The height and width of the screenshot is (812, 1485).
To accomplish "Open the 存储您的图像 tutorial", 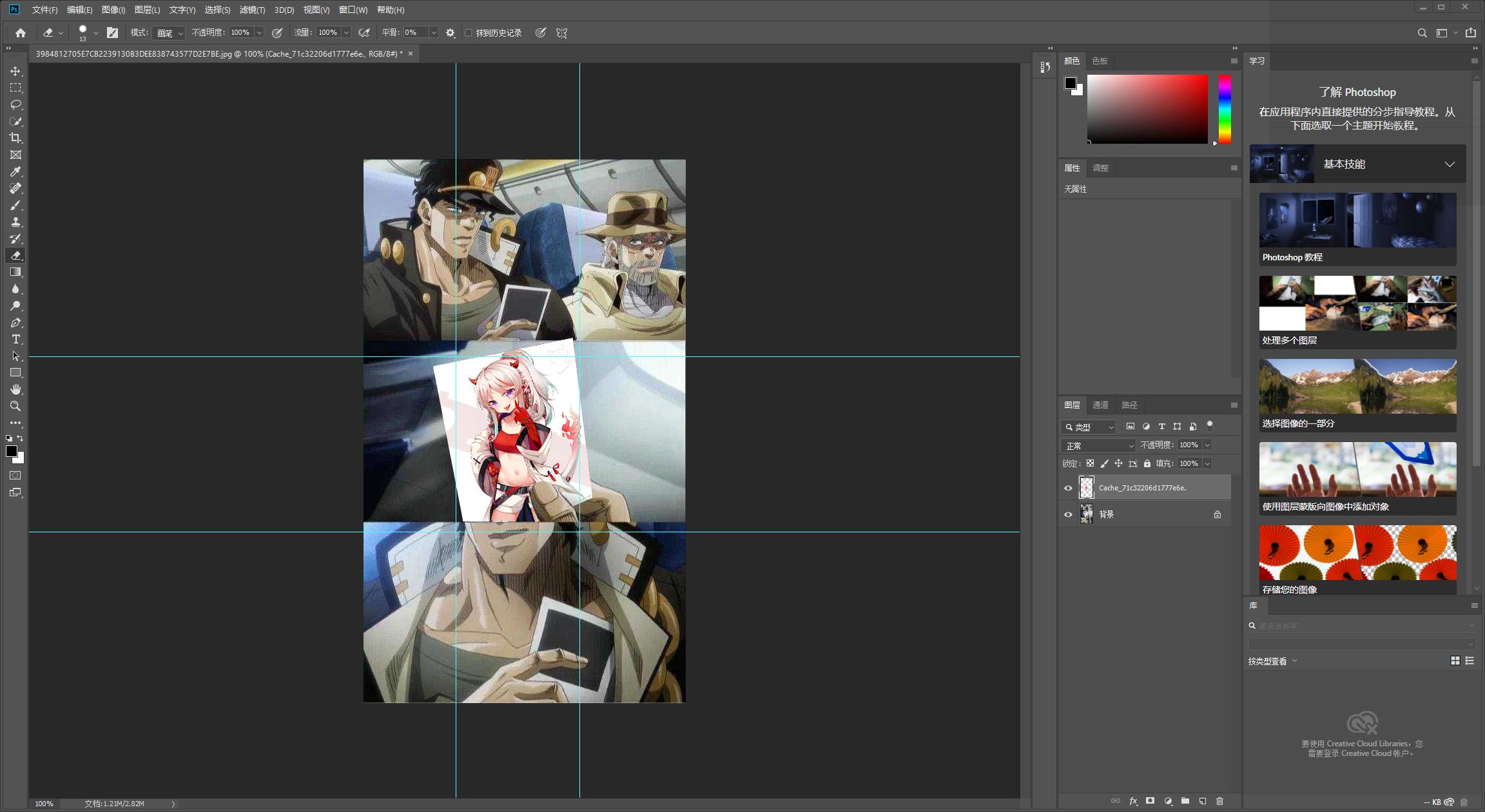I will pos(1357,560).
